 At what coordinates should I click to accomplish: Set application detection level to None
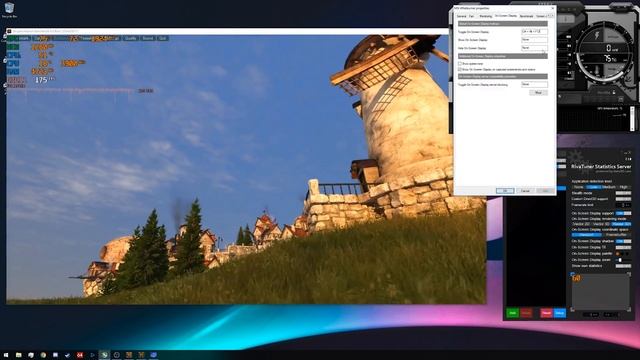tap(578, 187)
